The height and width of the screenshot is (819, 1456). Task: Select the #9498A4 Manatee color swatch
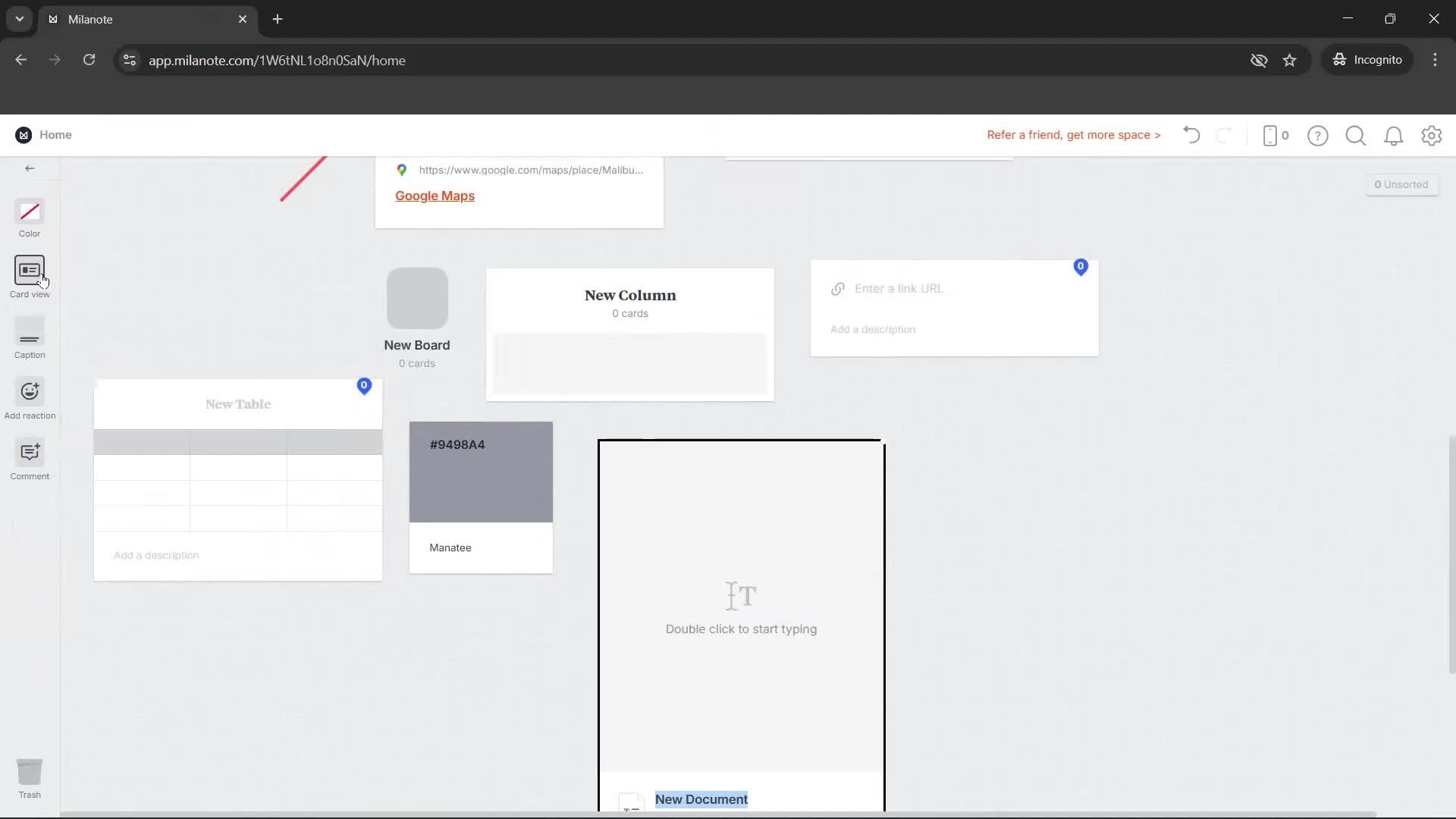481,471
